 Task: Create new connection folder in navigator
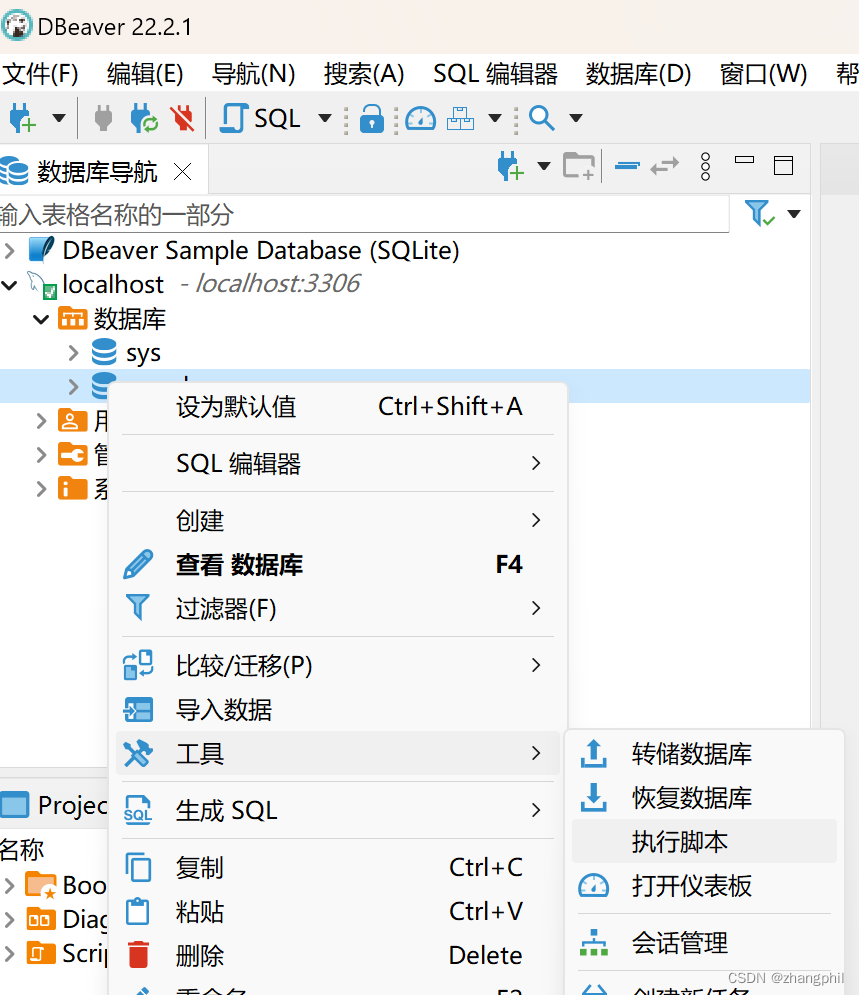tap(577, 166)
